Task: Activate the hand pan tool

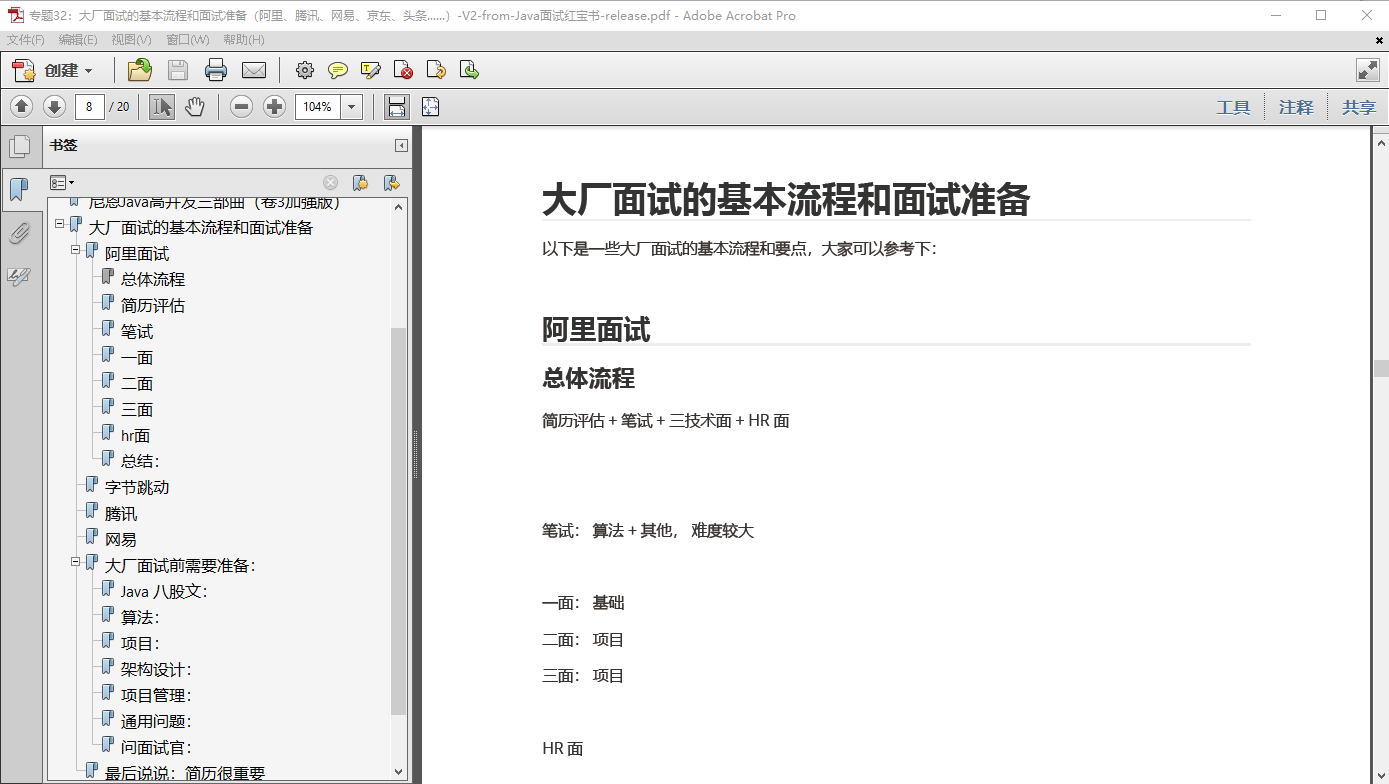Action: click(x=194, y=106)
